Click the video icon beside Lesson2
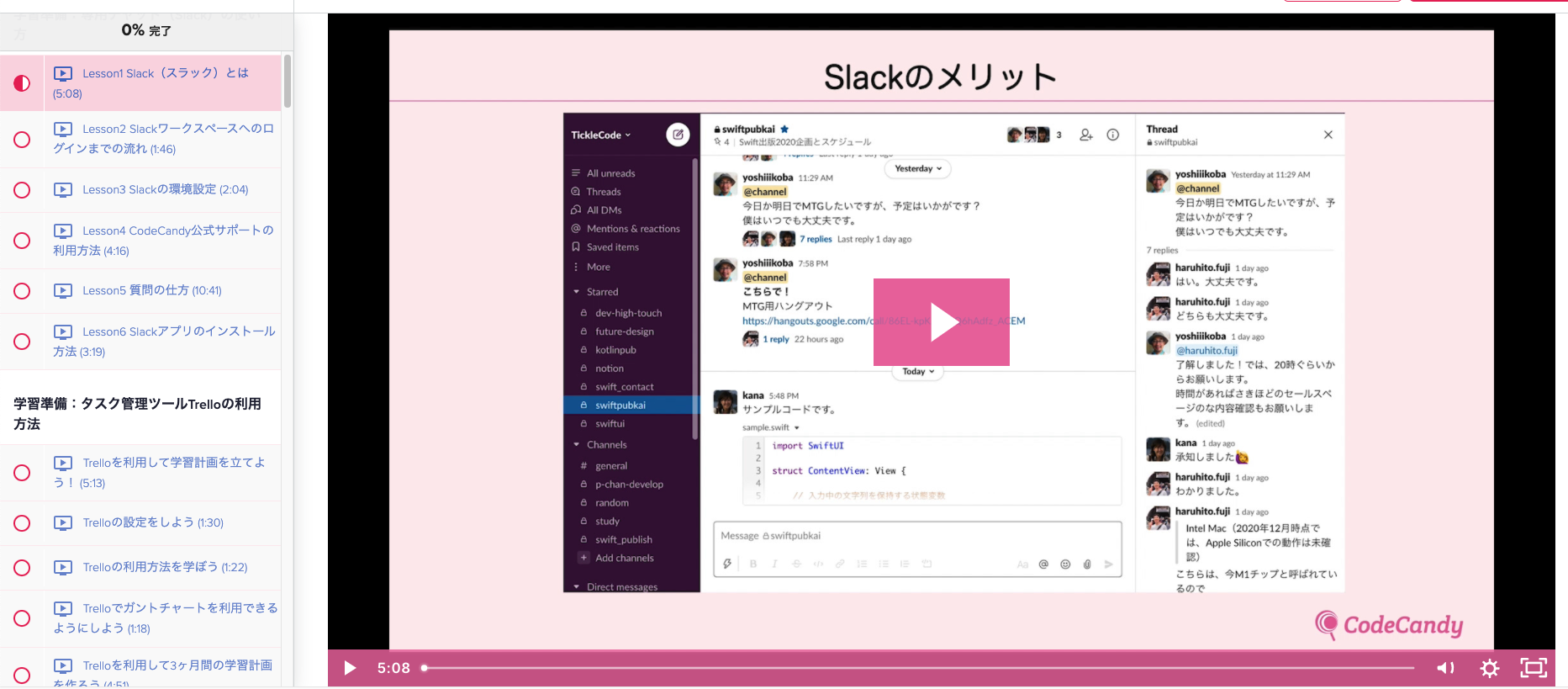Viewport: 1568px width, 689px height. tap(63, 129)
